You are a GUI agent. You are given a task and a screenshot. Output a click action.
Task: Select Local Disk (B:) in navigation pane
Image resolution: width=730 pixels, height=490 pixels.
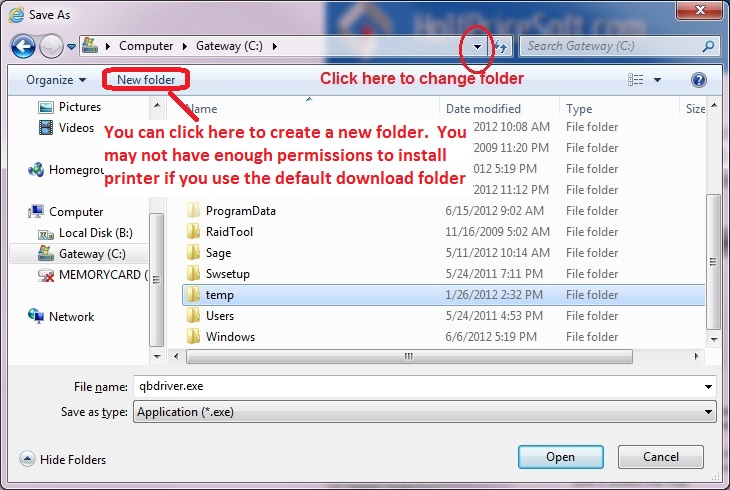[x=95, y=232]
